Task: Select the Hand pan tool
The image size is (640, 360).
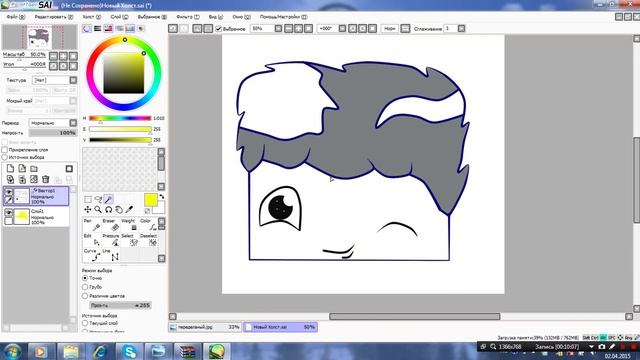Action: pos(119,209)
